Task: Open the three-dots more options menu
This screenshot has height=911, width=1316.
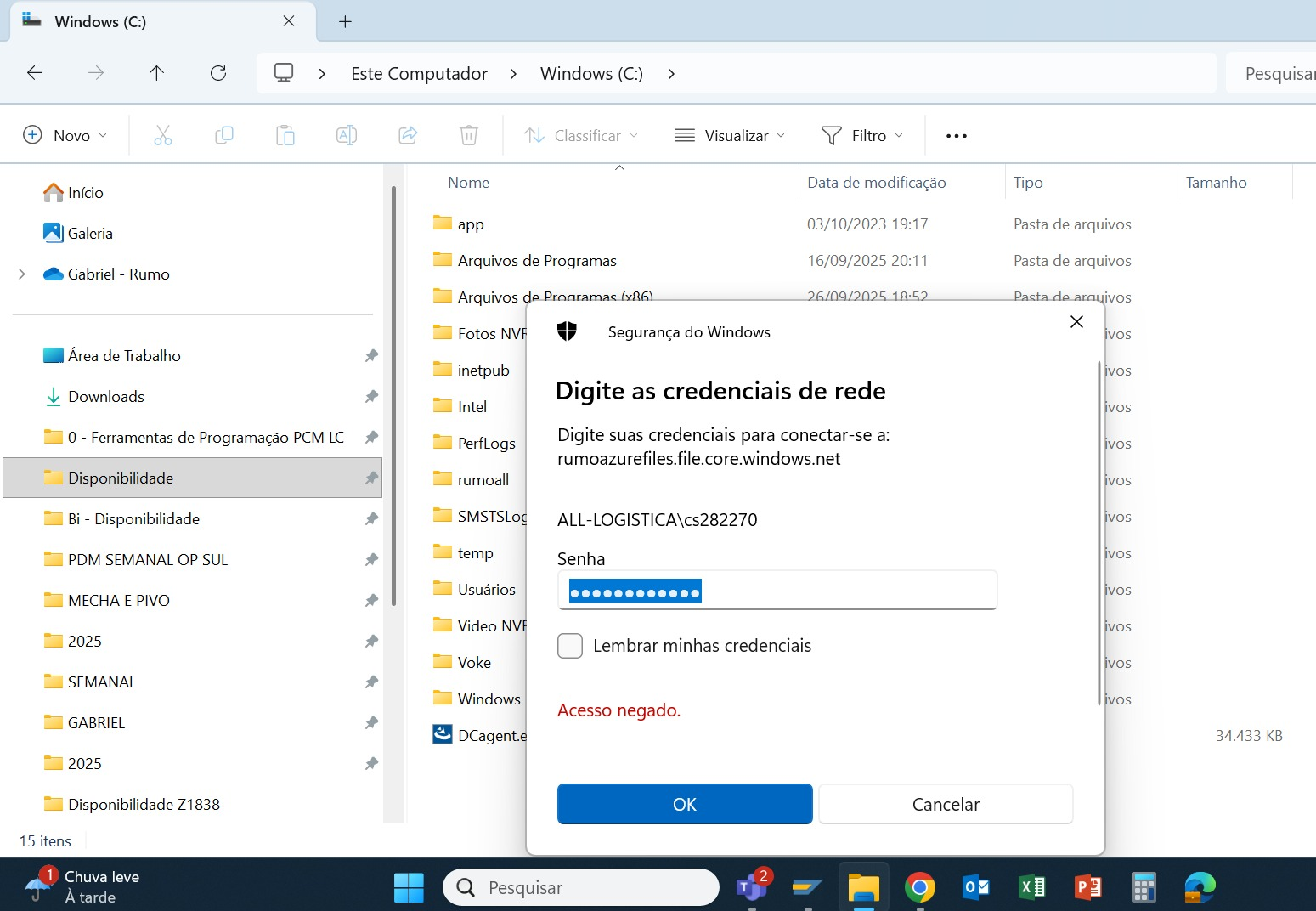Action: click(x=957, y=136)
